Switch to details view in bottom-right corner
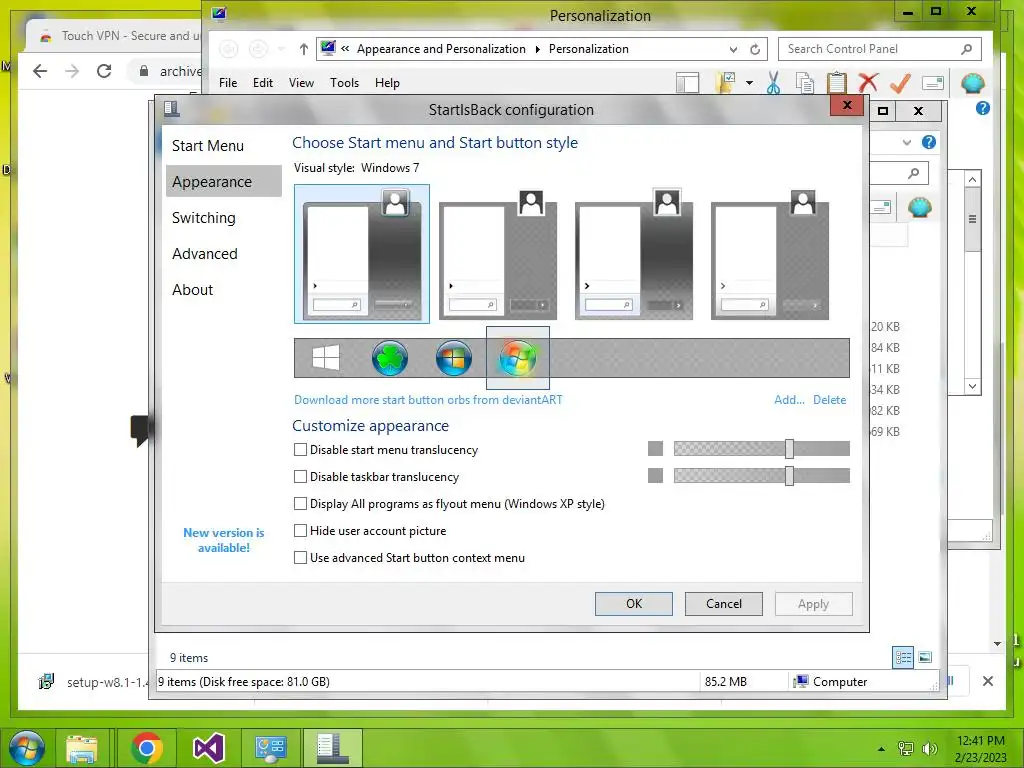The height and width of the screenshot is (768, 1024). tap(903, 657)
